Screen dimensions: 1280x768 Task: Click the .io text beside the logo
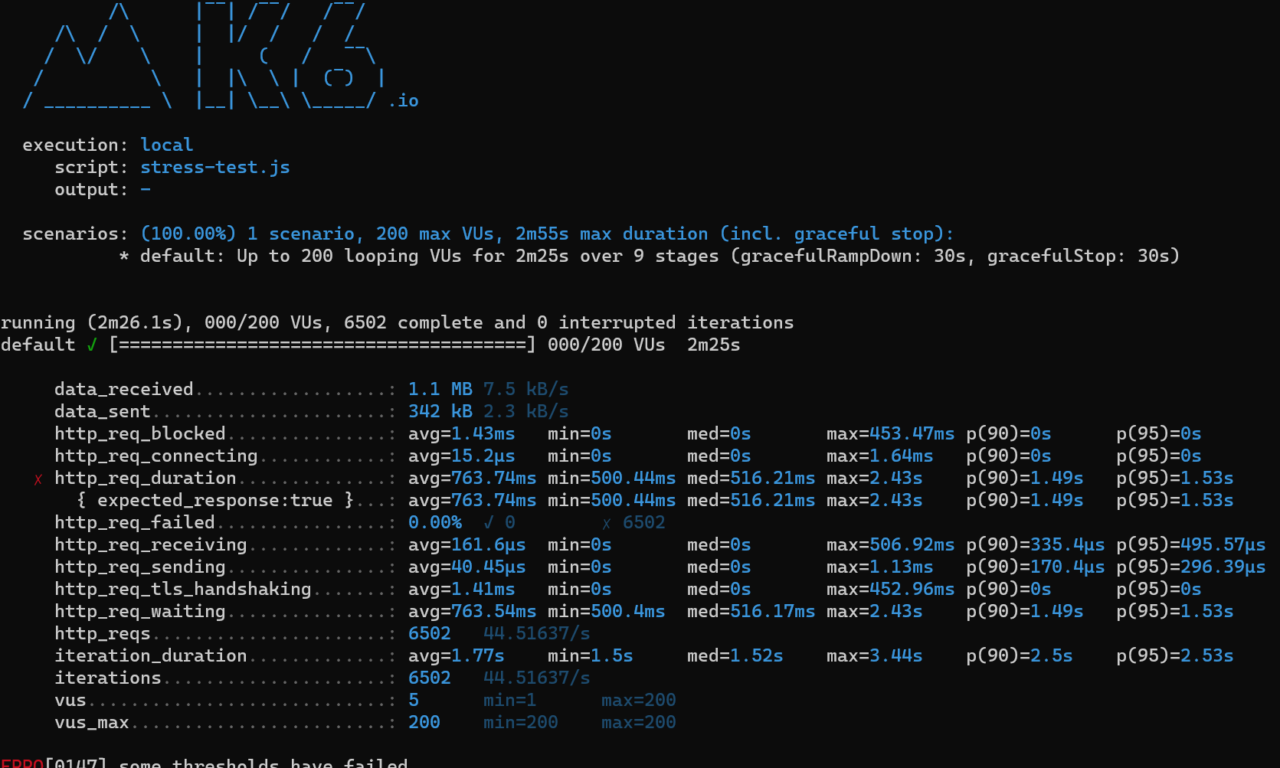[403, 101]
